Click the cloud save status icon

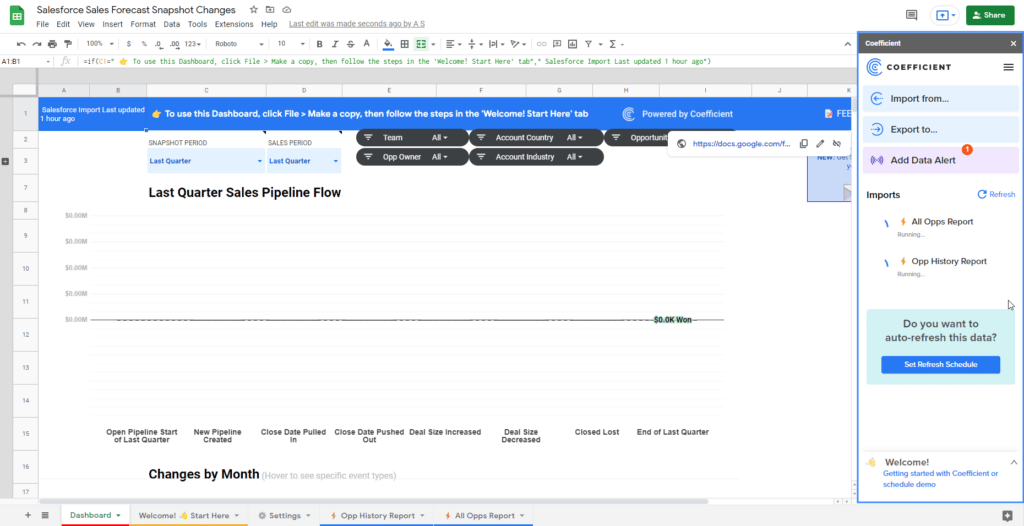[x=287, y=10]
